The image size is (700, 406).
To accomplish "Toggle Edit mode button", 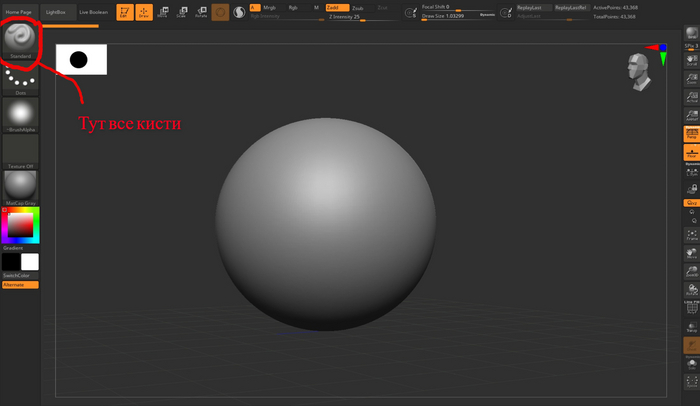I will (124, 12).
